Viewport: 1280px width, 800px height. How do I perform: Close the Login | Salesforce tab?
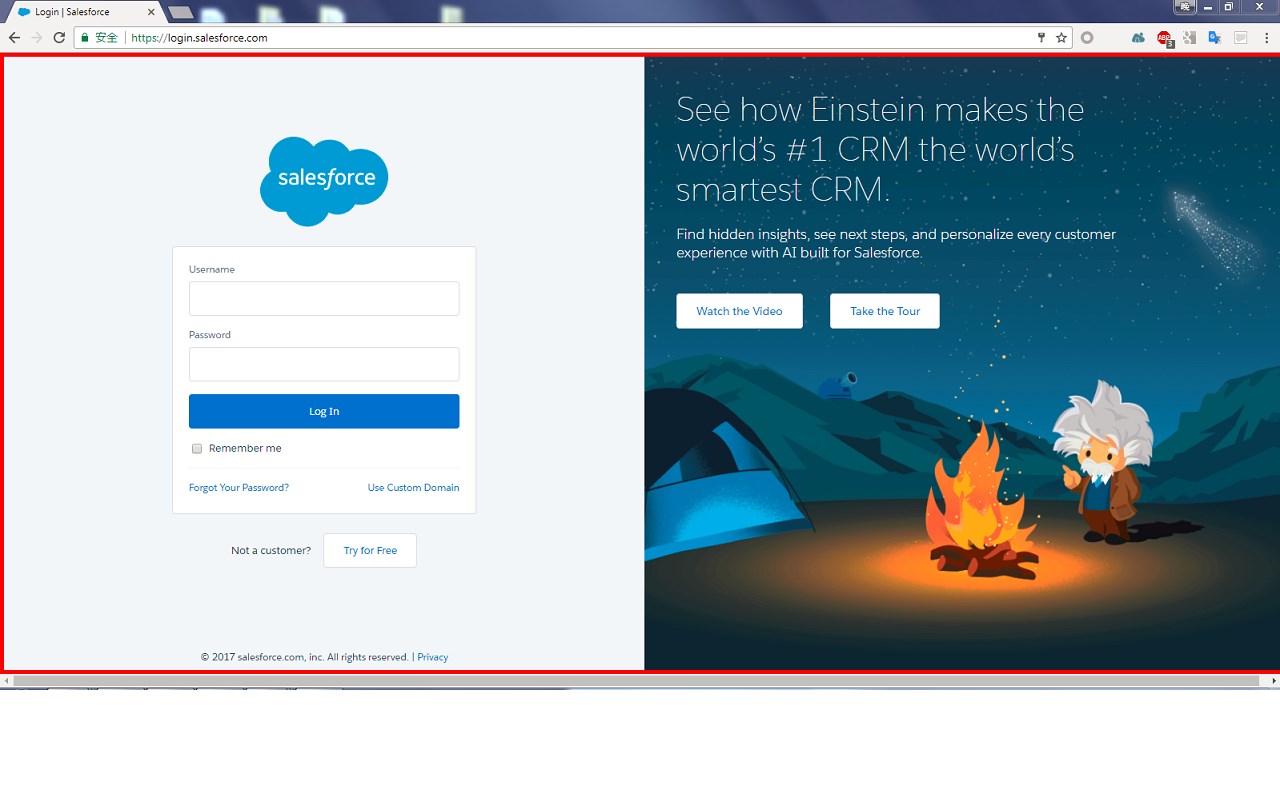coord(152,12)
